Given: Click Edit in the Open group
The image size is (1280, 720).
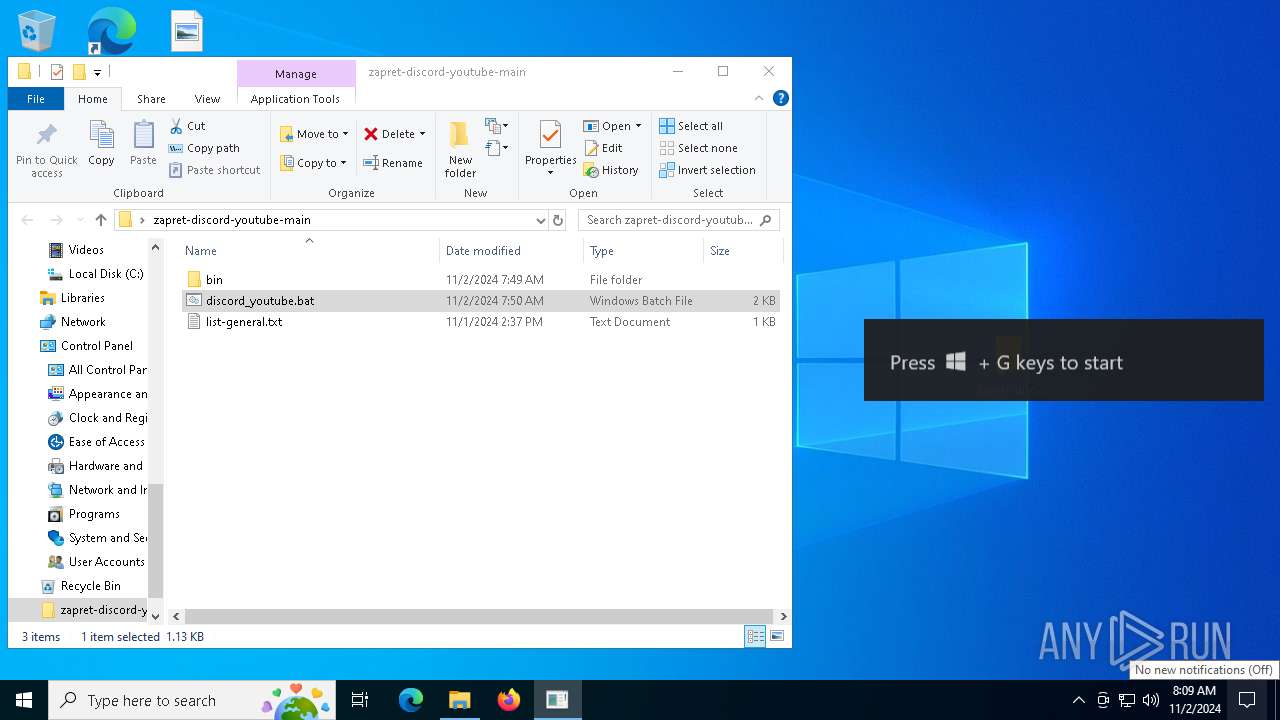Looking at the screenshot, I should (603, 148).
